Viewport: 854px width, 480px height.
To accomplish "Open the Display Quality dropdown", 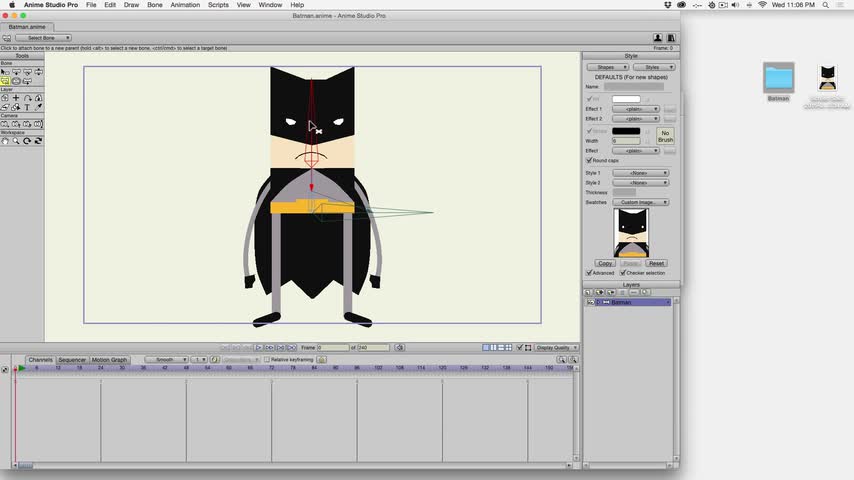I will (x=556, y=348).
